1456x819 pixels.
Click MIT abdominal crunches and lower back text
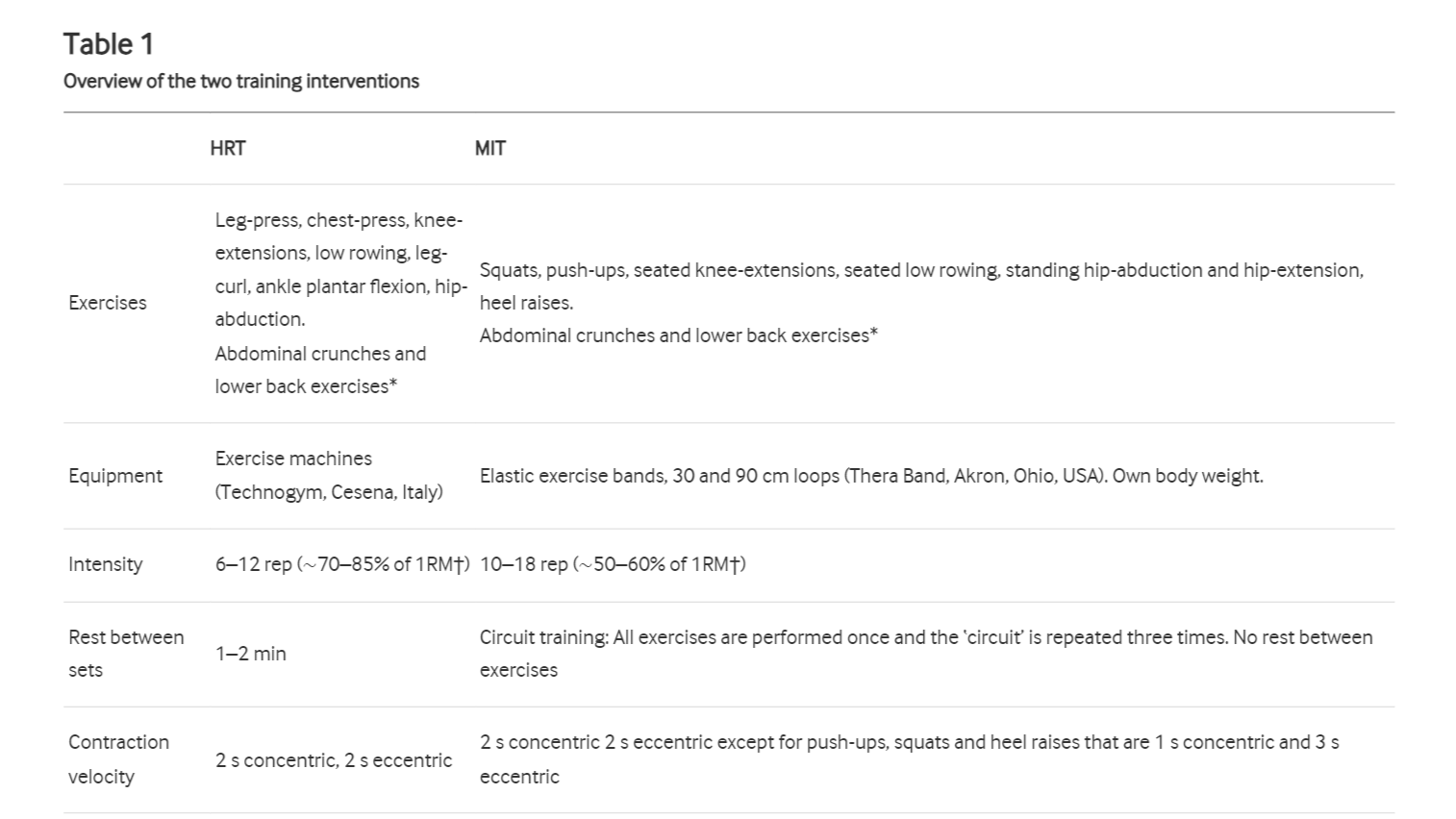[679, 335]
